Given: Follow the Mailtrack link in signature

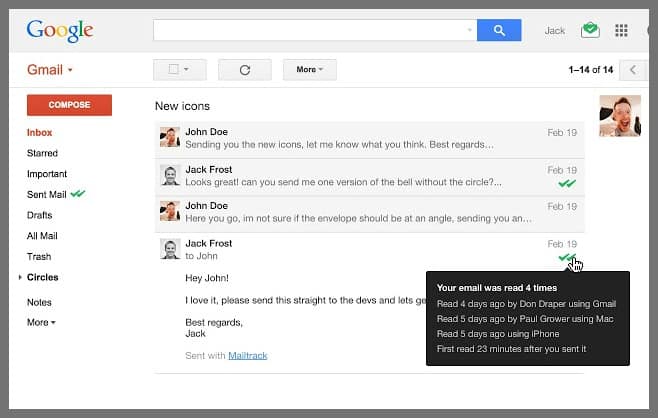Looking at the screenshot, I should tap(248, 355).
